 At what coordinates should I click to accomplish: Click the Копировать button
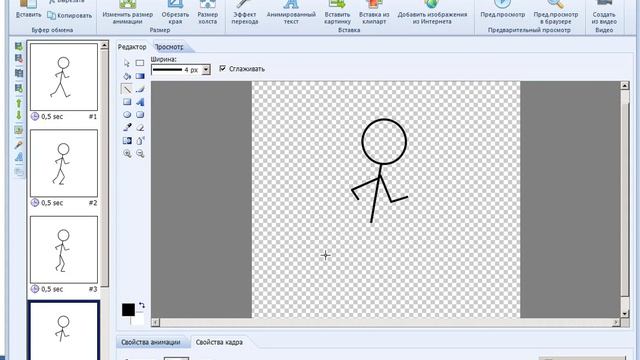point(69,16)
